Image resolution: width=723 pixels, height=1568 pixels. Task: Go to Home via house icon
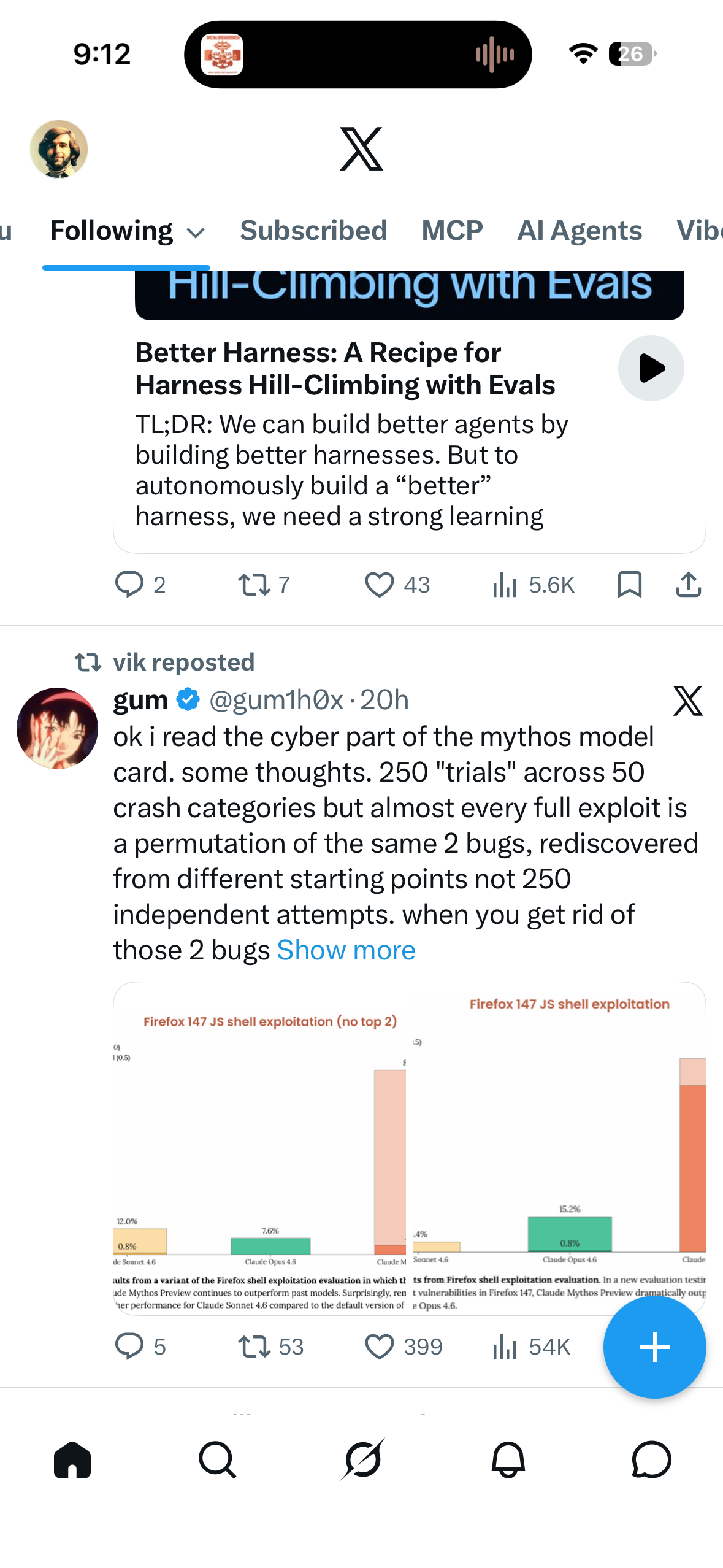[72, 1459]
